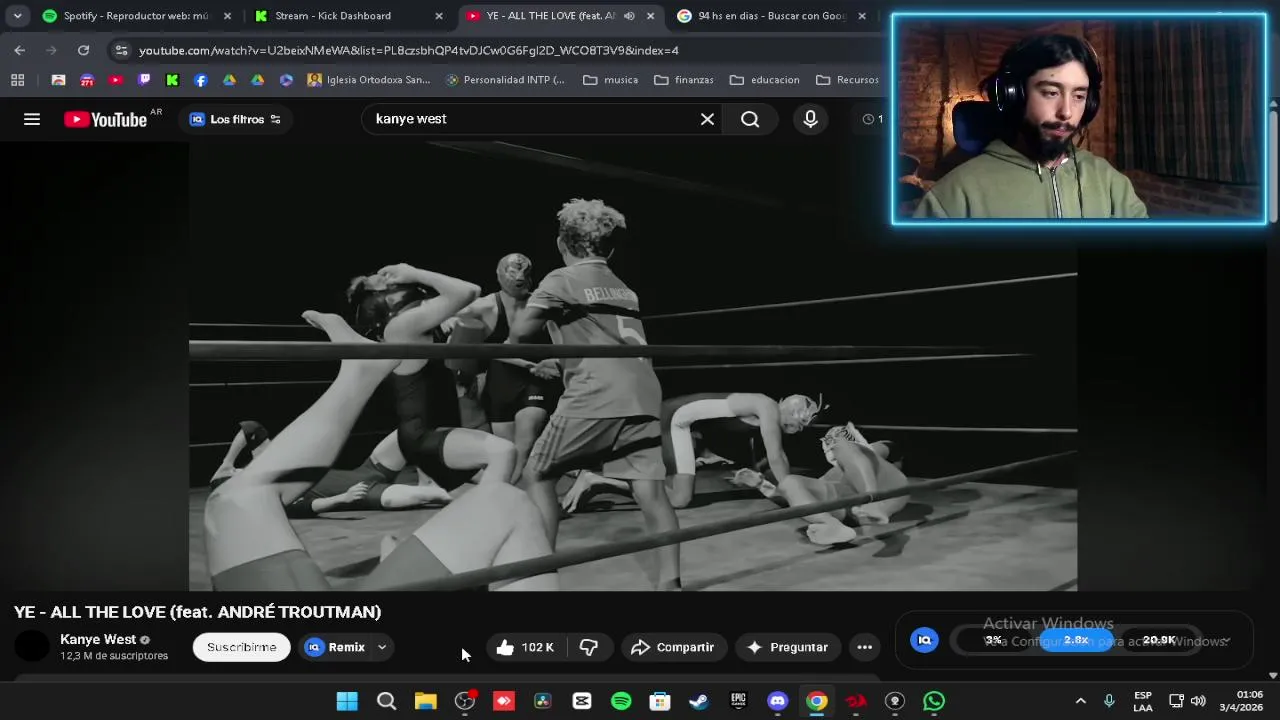Close the Kick Dashboard tab

438,16
